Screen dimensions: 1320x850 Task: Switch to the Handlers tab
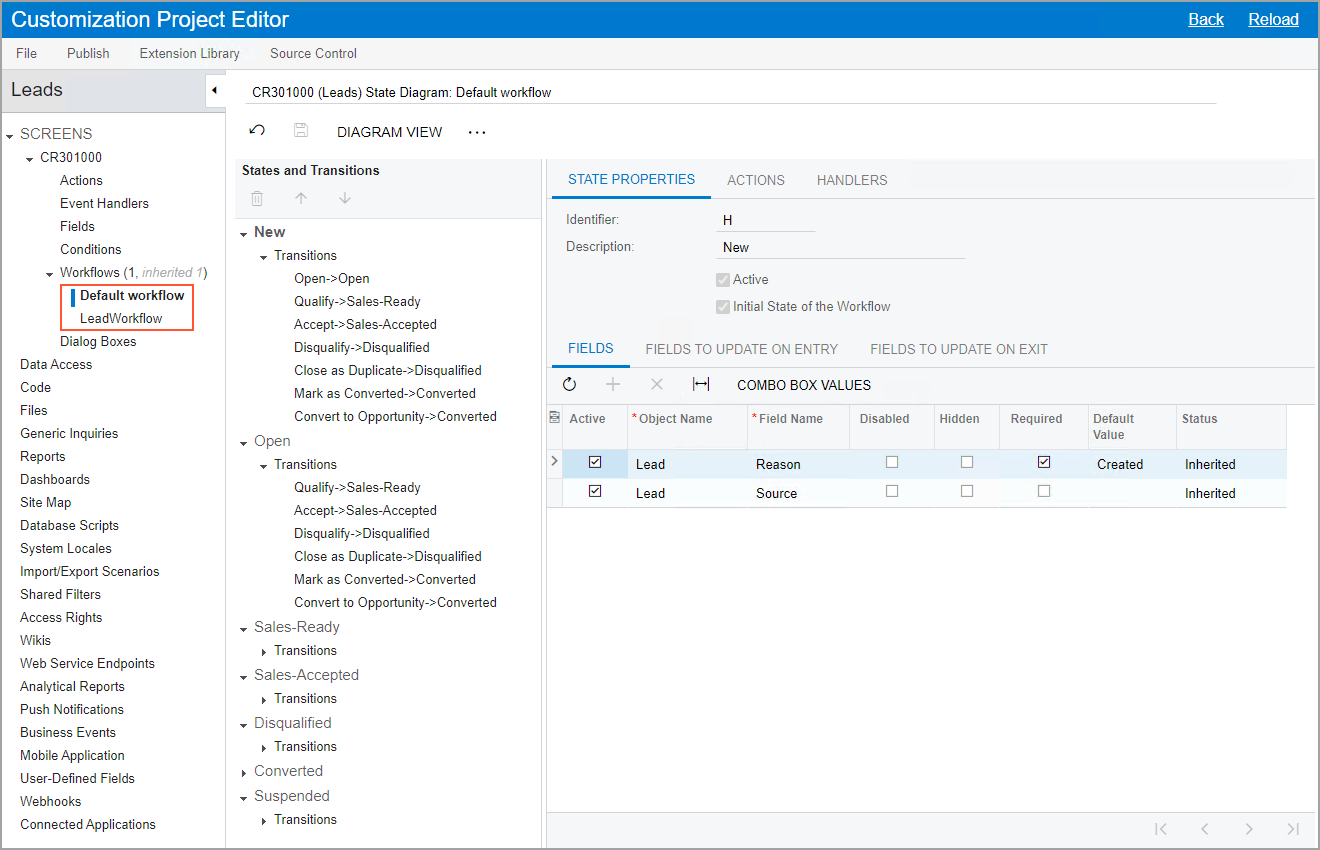coord(852,180)
